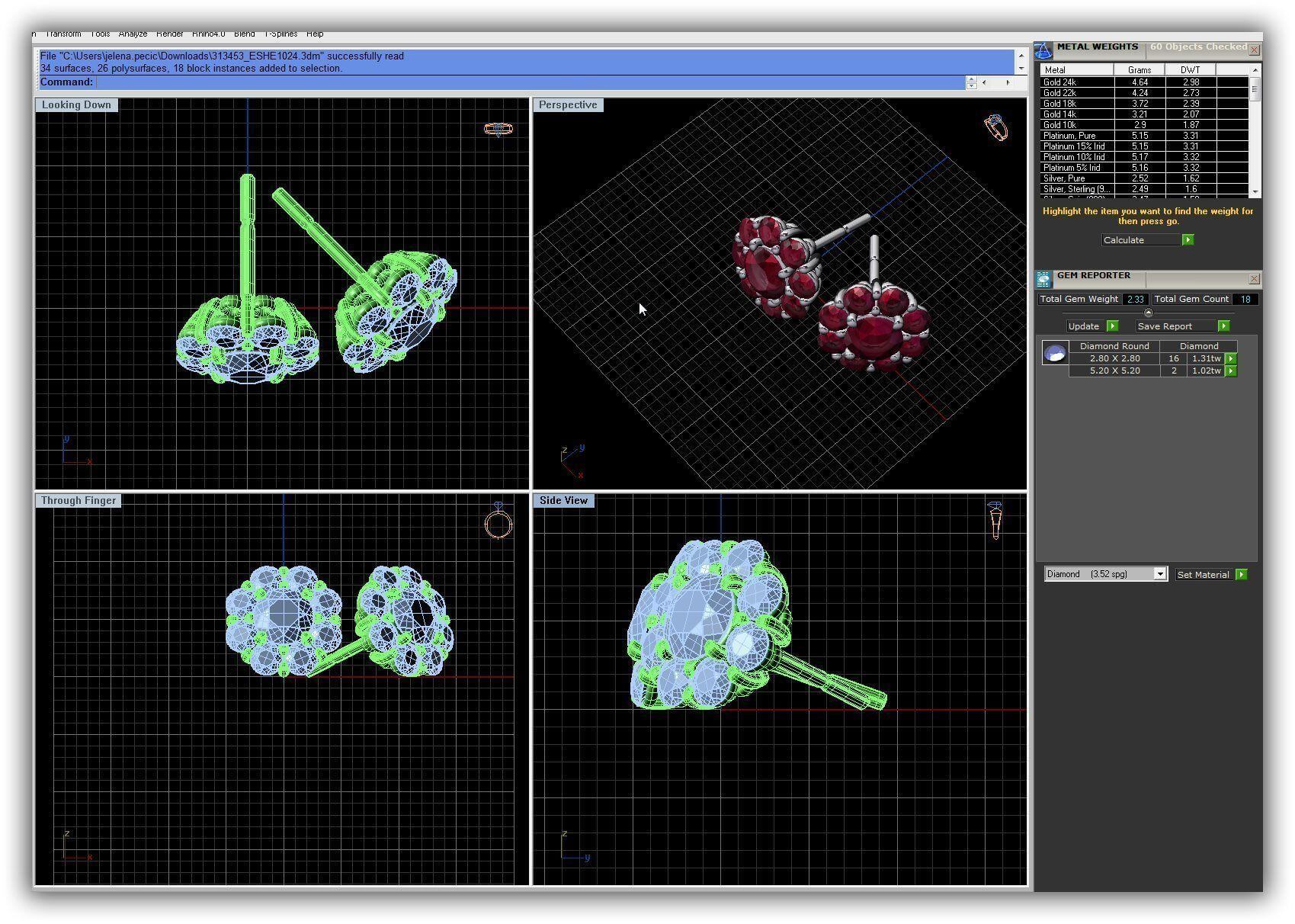1295x924 pixels.
Task: Click the left arrow beside Command line
Action: tap(984, 82)
